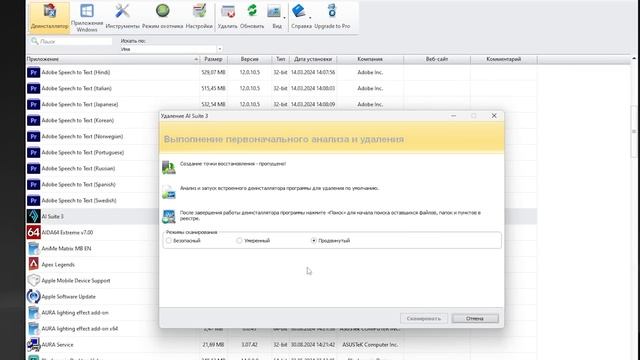Open the Инструменты toolbar icon
This screenshot has width=640, height=360.
click(122, 16)
